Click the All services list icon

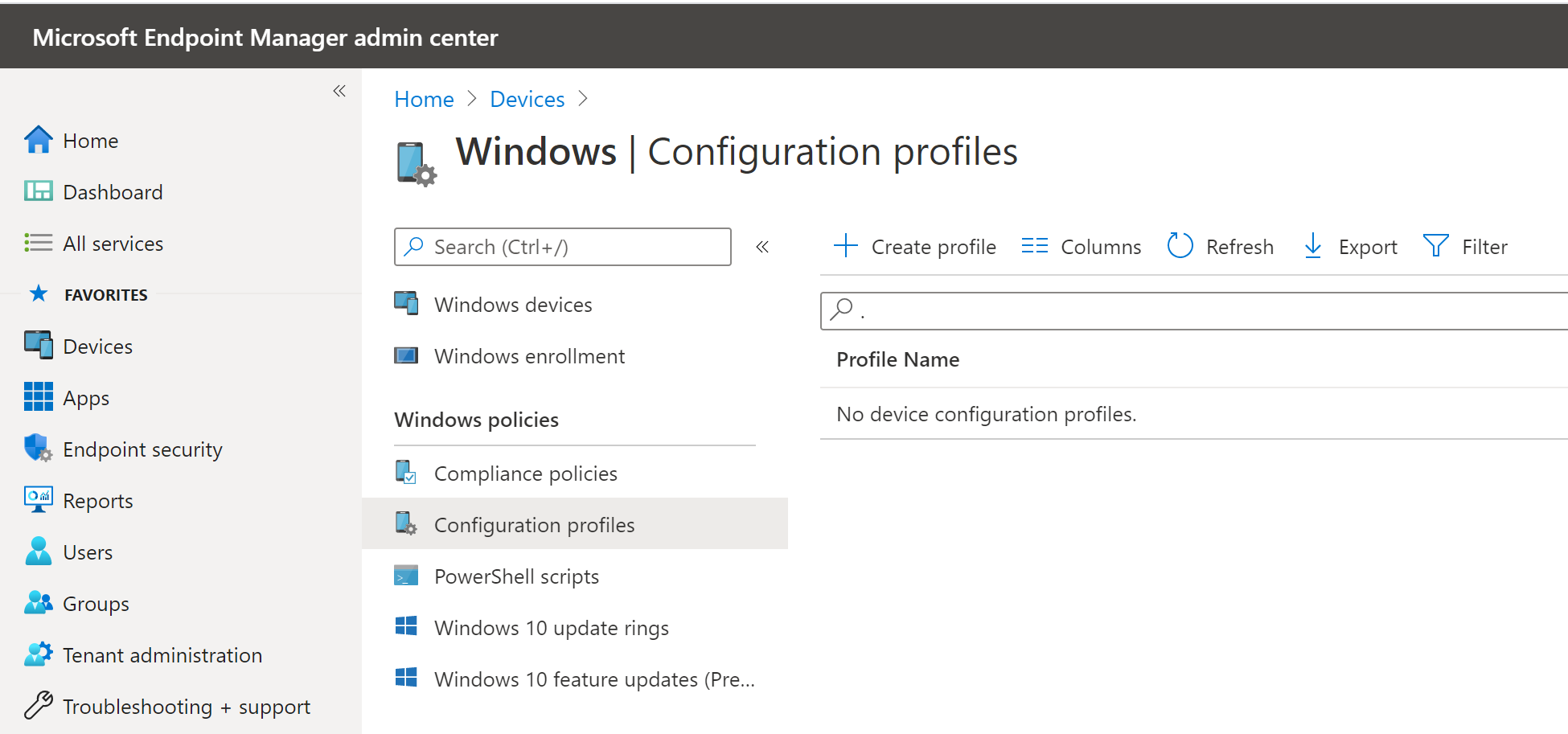tap(38, 243)
